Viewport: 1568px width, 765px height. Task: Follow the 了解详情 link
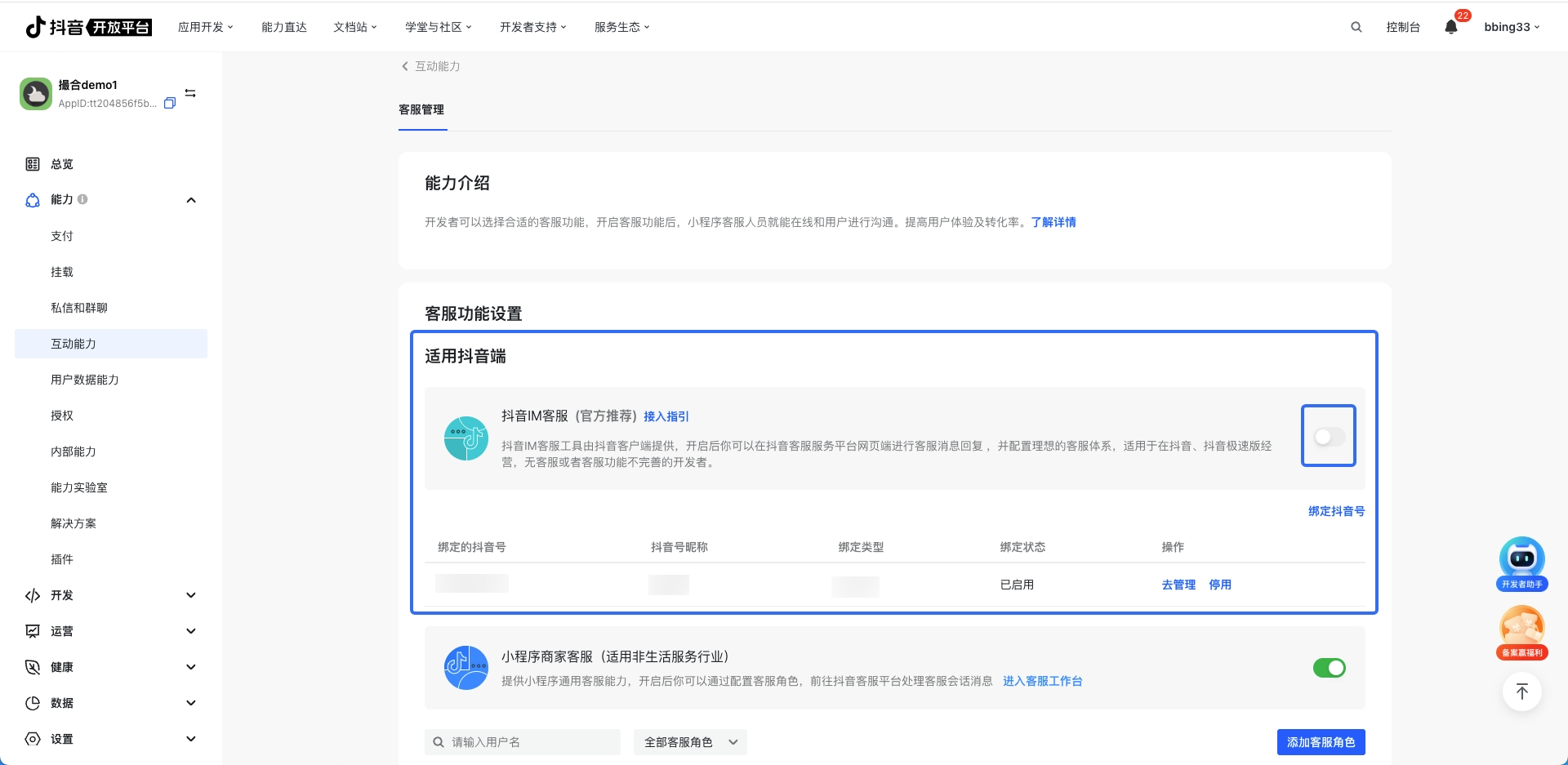click(x=1053, y=222)
